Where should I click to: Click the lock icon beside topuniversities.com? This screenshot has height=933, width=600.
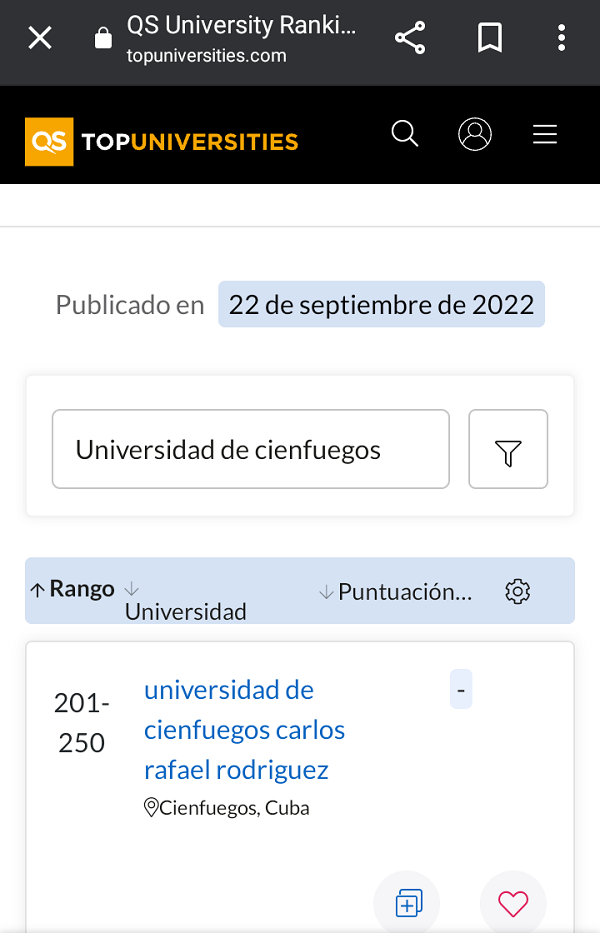[x=103, y=38]
